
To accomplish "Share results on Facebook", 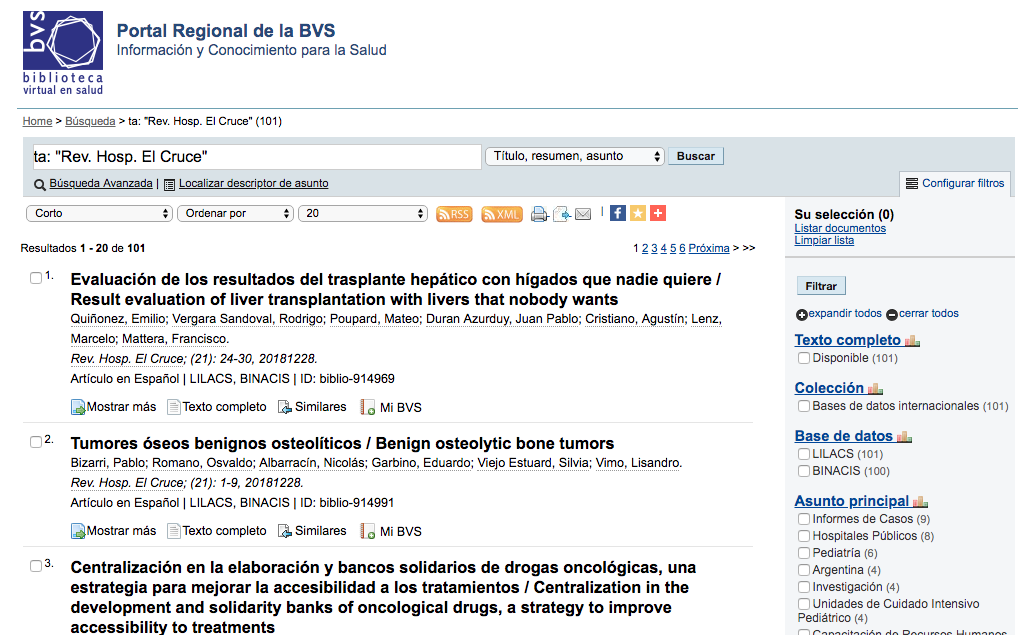I will point(618,213).
